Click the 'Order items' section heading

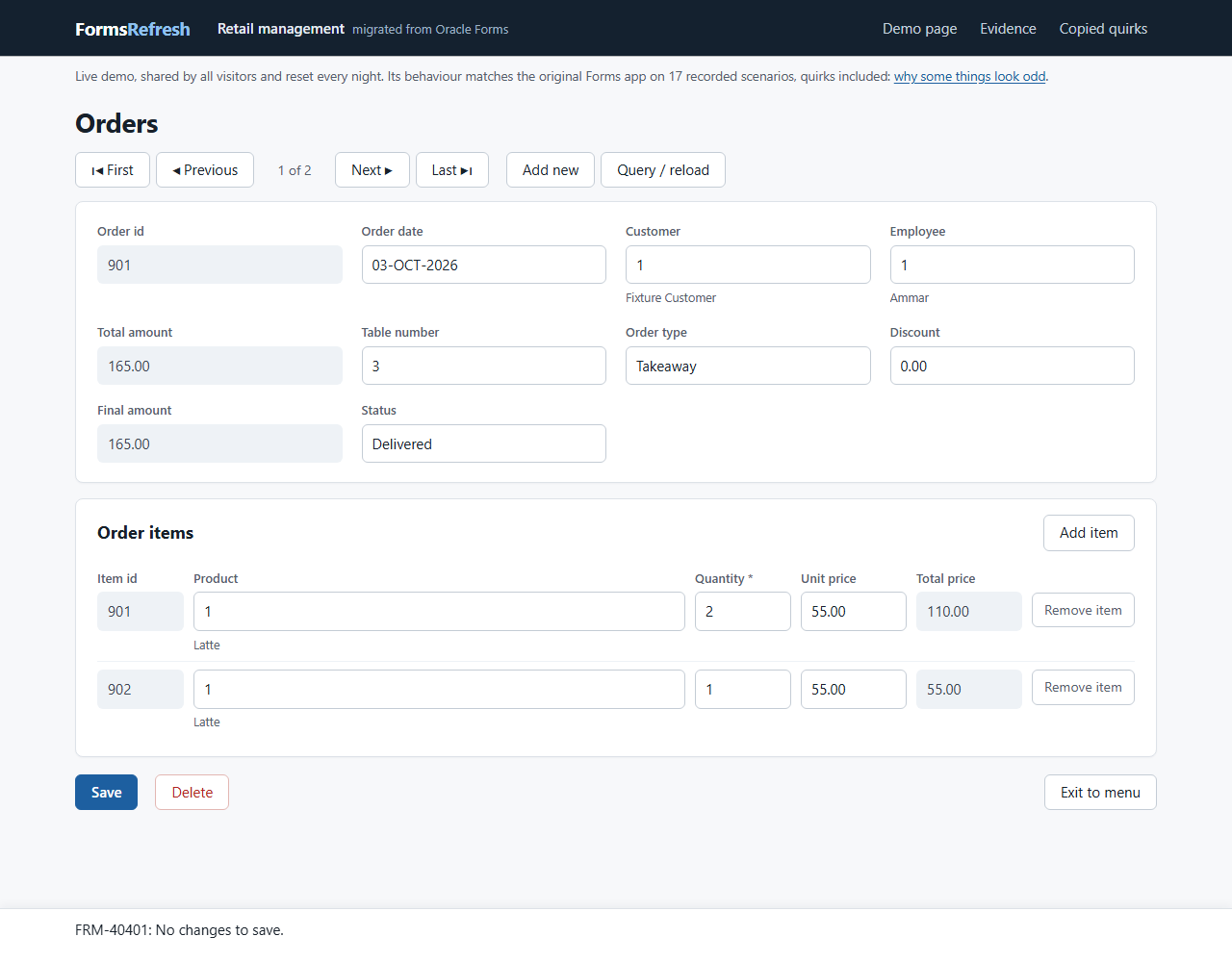click(145, 533)
